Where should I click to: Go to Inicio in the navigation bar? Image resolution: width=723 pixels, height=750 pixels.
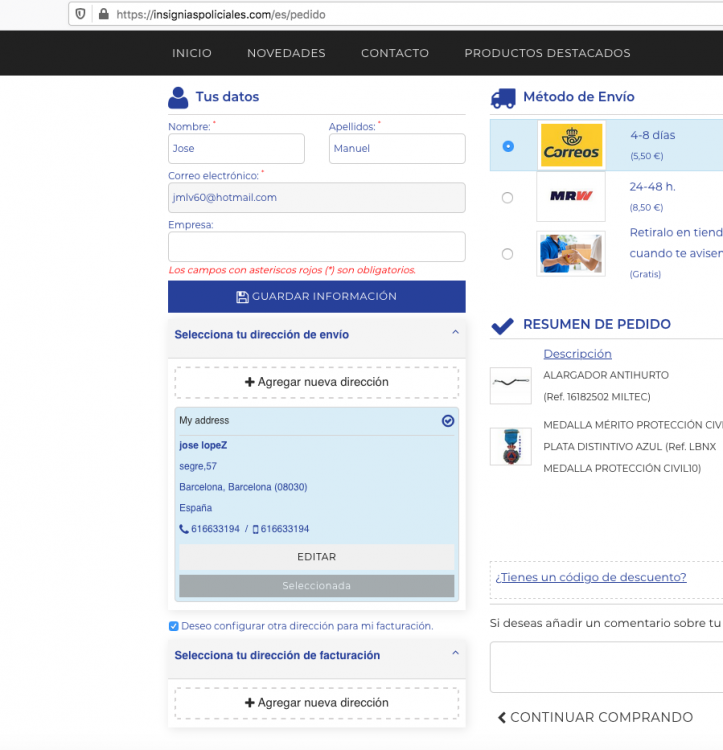coord(192,53)
